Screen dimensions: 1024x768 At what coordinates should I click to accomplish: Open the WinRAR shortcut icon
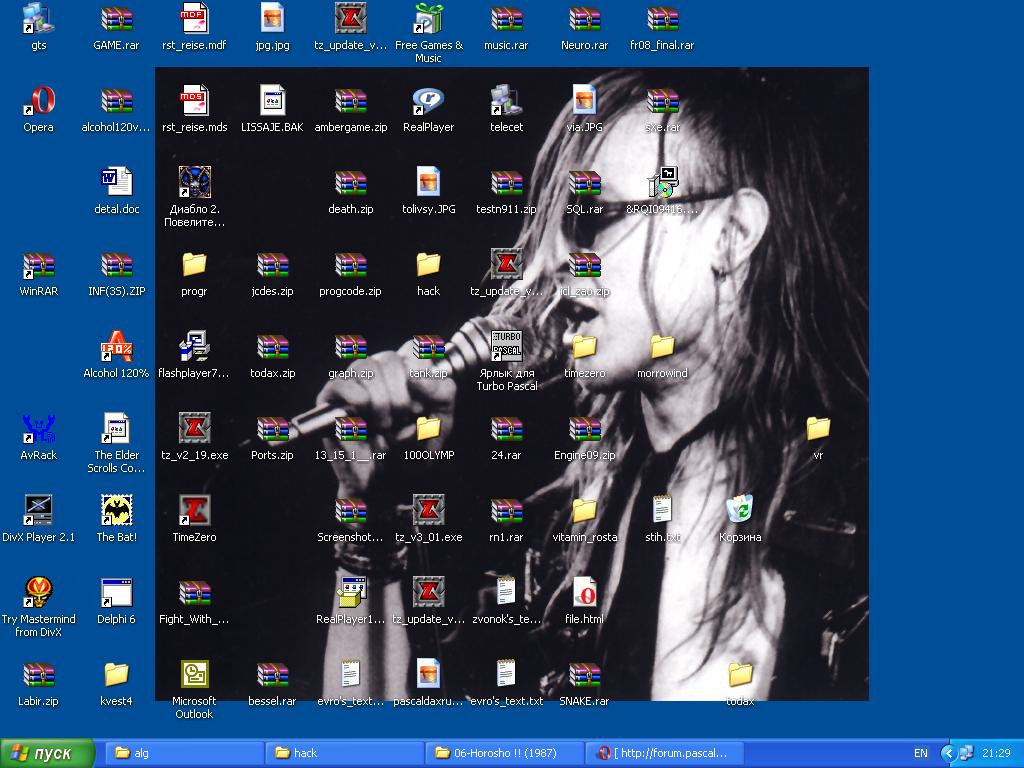click(39, 265)
